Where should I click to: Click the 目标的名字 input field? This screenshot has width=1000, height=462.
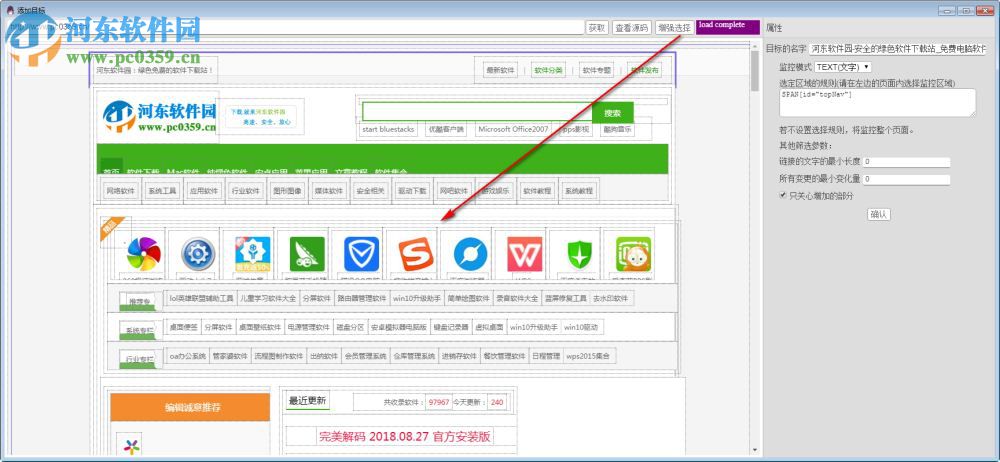897,49
